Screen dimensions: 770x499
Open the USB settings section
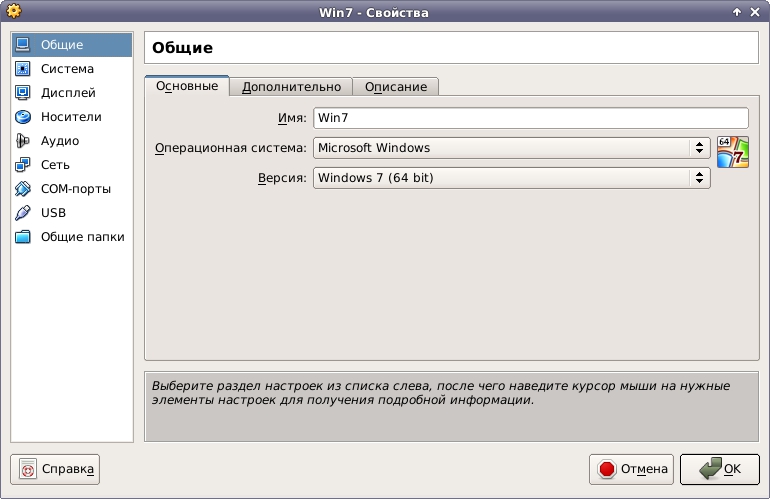(72, 213)
